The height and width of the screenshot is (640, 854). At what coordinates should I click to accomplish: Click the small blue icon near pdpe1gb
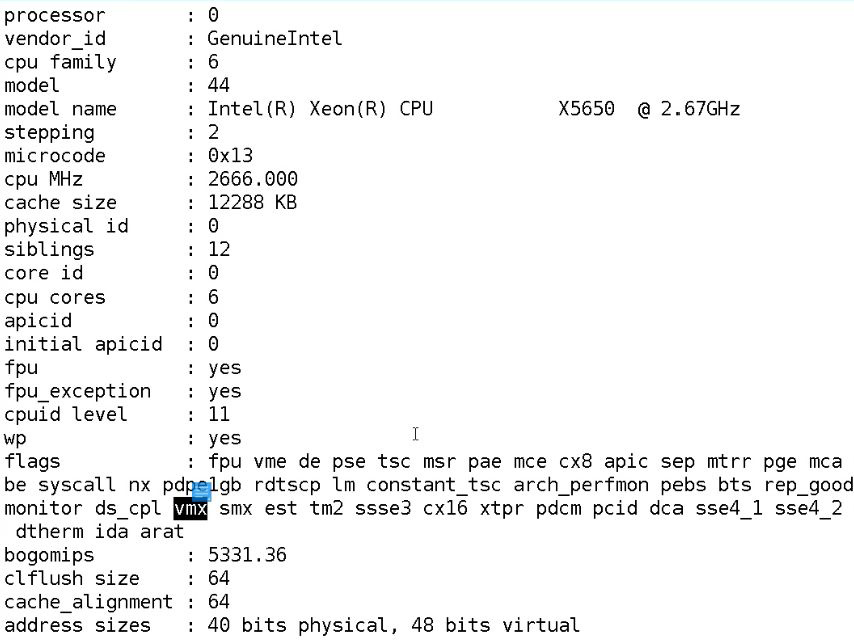click(x=202, y=492)
